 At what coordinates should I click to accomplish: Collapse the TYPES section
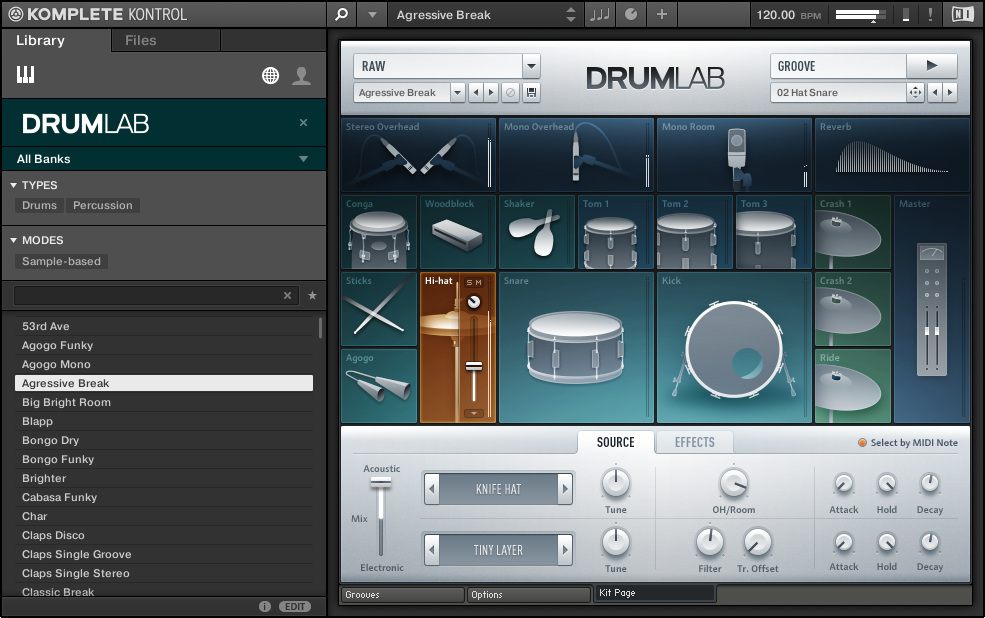pos(13,185)
